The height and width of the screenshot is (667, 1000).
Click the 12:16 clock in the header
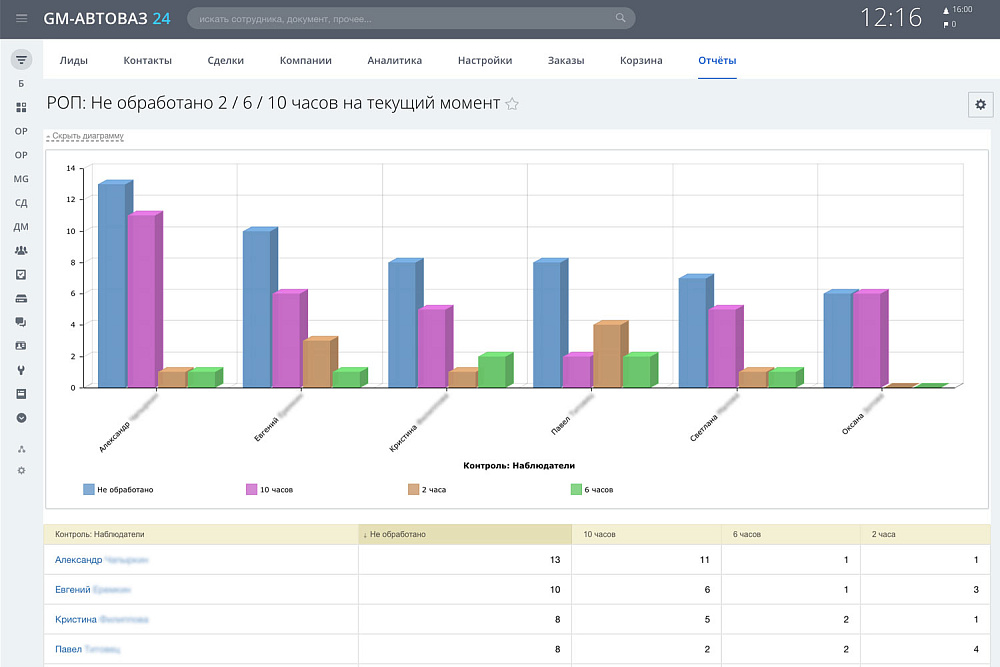coord(891,18)
